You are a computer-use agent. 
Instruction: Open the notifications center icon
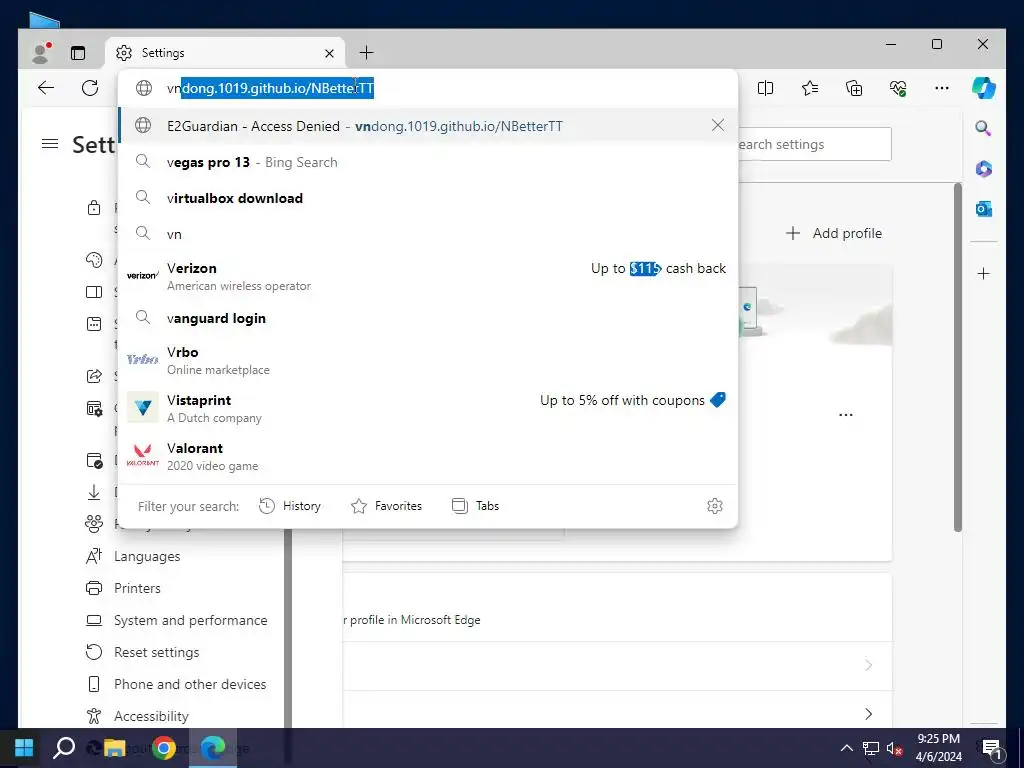[x=991, y=749]
